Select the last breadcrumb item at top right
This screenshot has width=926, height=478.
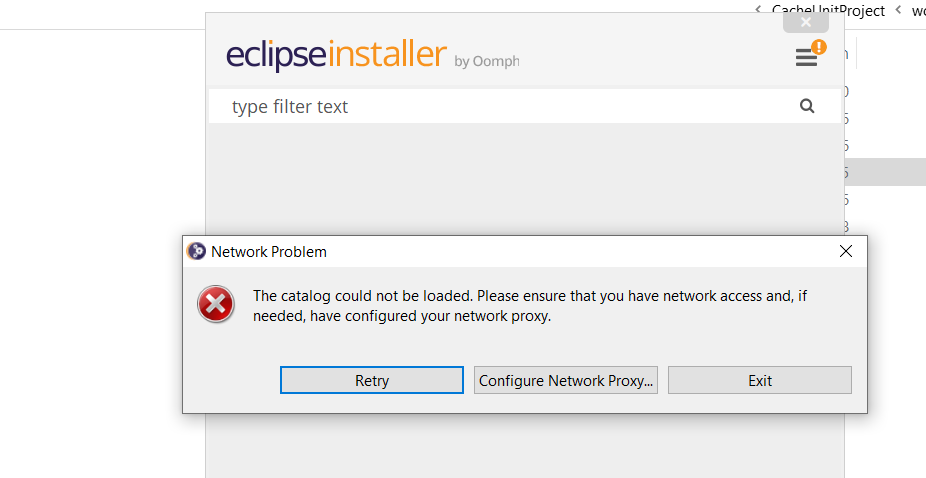(x=918, y=10)
